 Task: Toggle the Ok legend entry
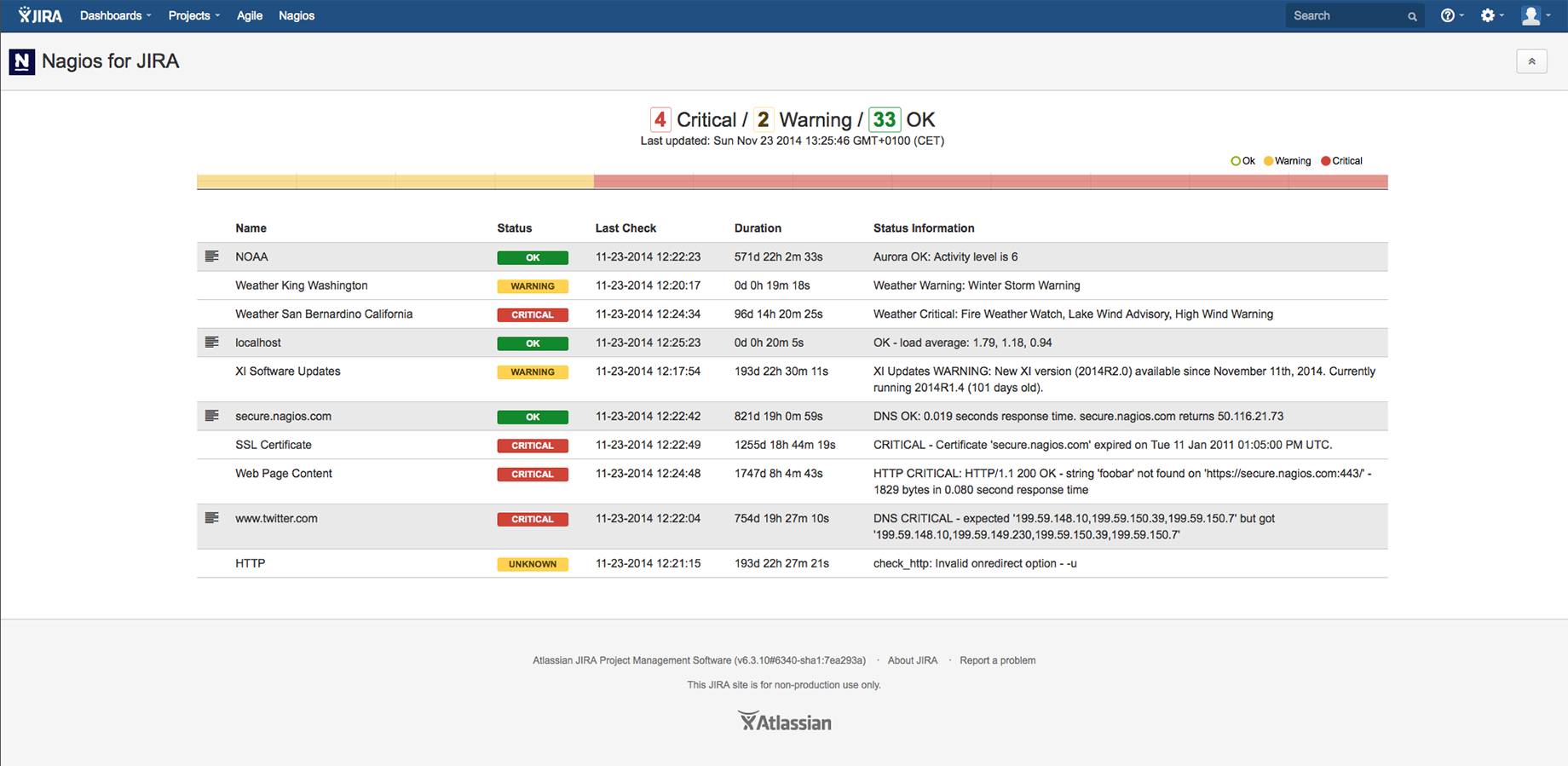pos(1243,161)
